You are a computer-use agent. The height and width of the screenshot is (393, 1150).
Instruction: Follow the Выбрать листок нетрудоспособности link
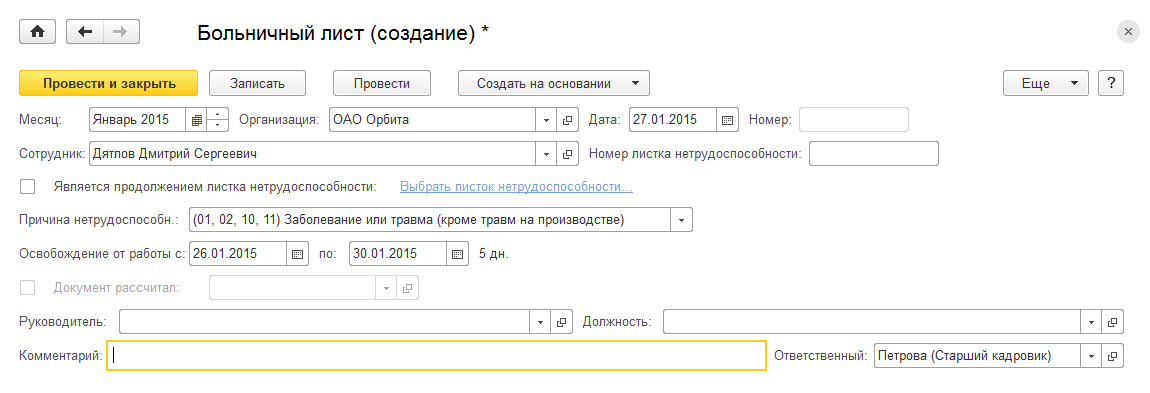pyautogui.click(x=516, y=187)
